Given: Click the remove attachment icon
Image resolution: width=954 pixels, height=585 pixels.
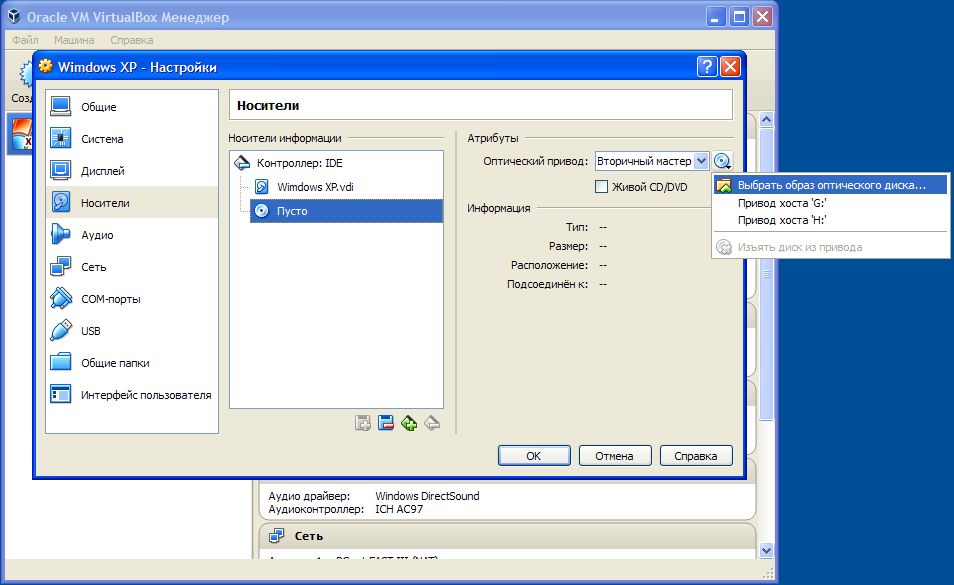Looking at the screenshot, I should [432, 423].
